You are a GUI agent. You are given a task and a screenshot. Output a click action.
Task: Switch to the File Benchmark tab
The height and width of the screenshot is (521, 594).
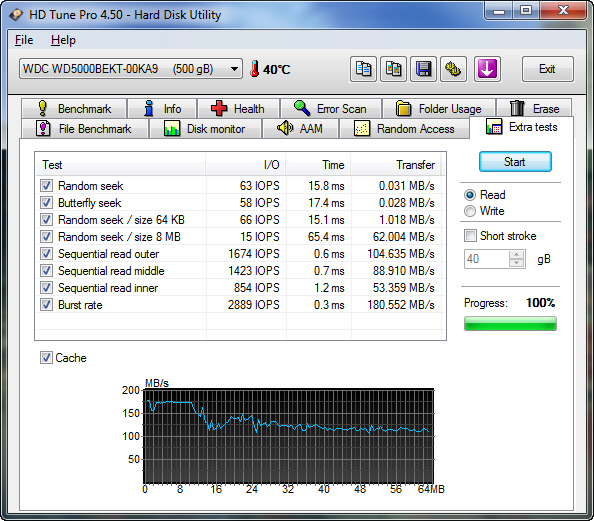[85, 129]
